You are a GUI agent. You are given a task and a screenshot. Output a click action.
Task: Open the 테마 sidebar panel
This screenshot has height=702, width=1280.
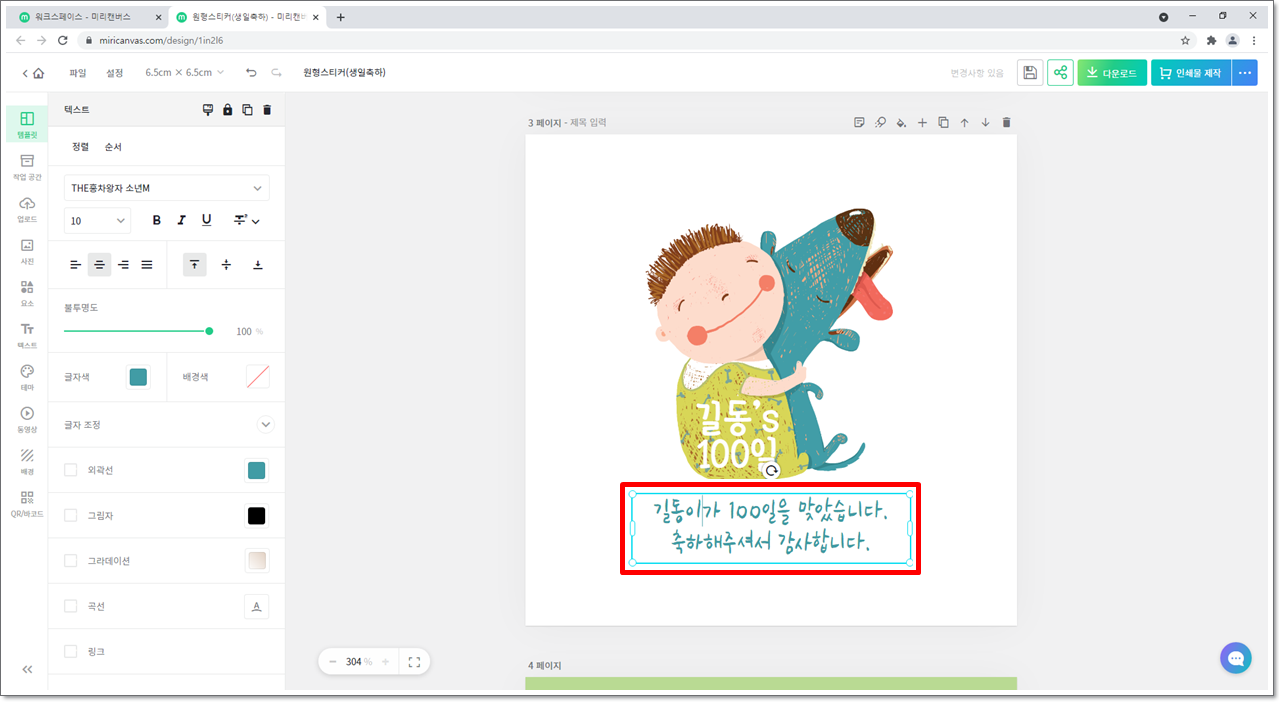coord(27,377)
